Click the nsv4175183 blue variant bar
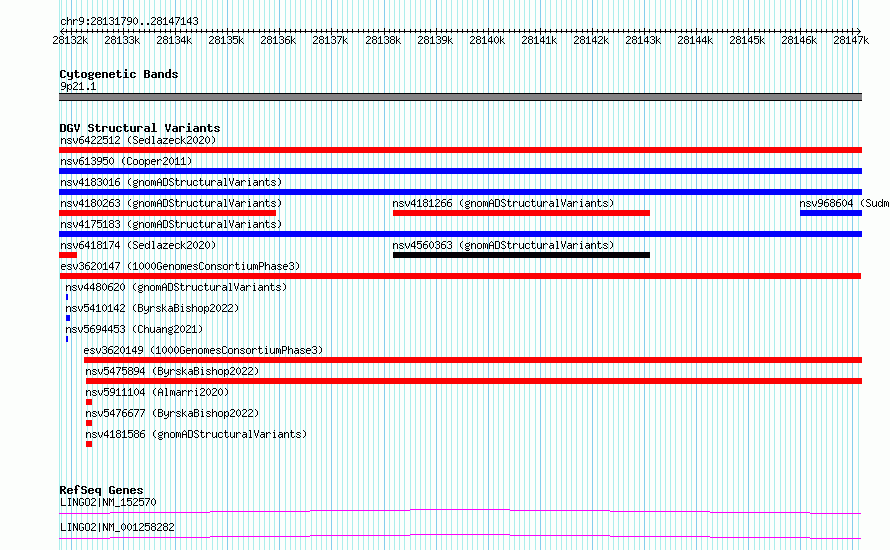Viewport: 890px width, 550px height. pyautogui.click(x=460, y=234)
